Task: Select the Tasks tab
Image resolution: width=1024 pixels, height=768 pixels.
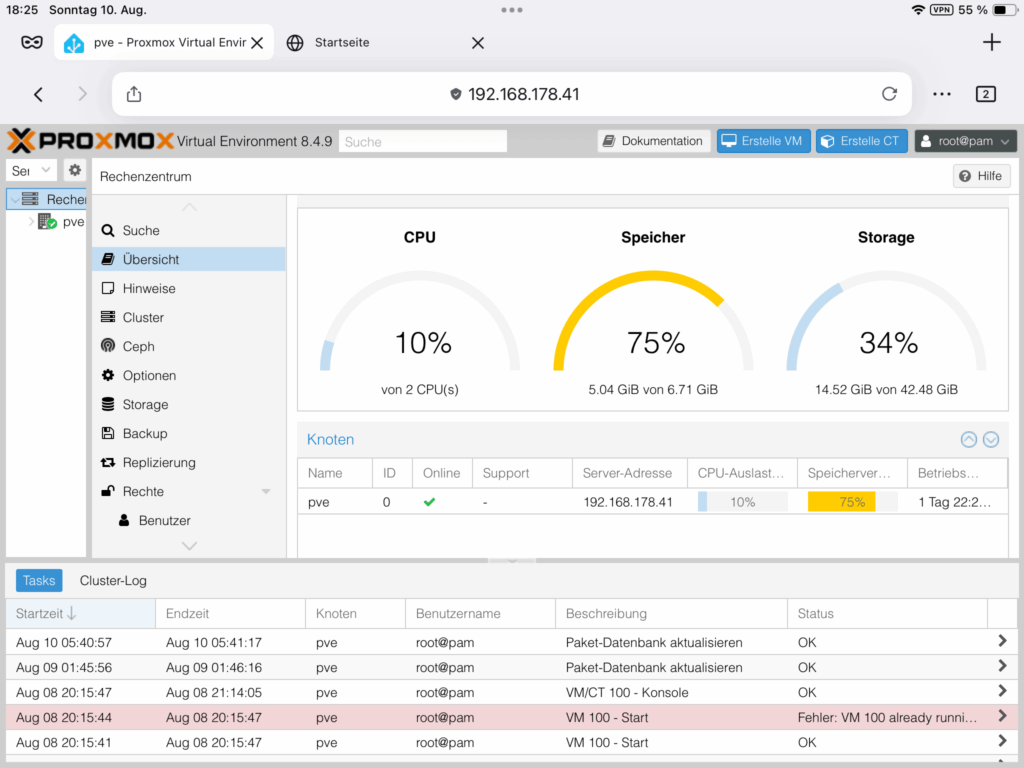Action: point(39,580)
